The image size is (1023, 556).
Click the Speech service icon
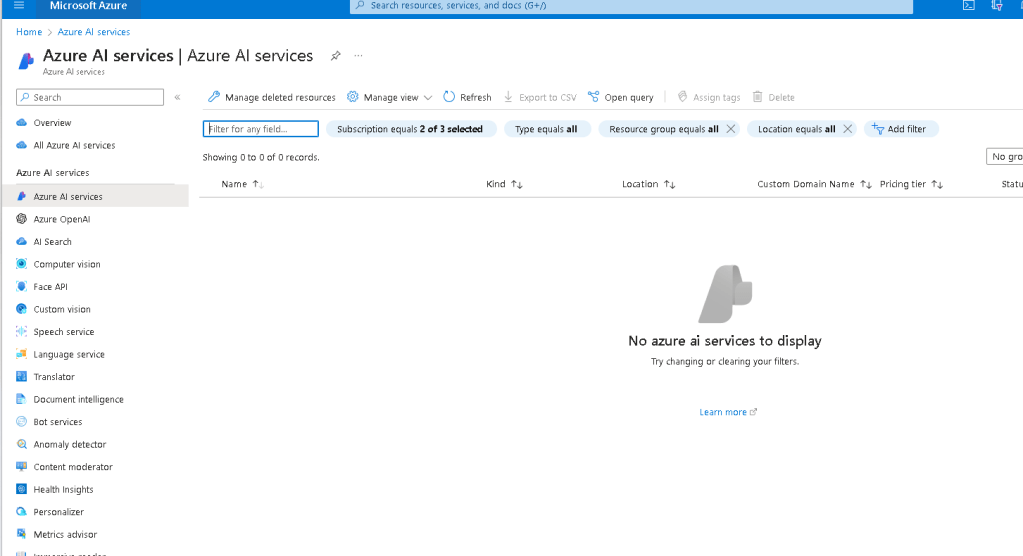pyautogui.click(x=22, y=332)
